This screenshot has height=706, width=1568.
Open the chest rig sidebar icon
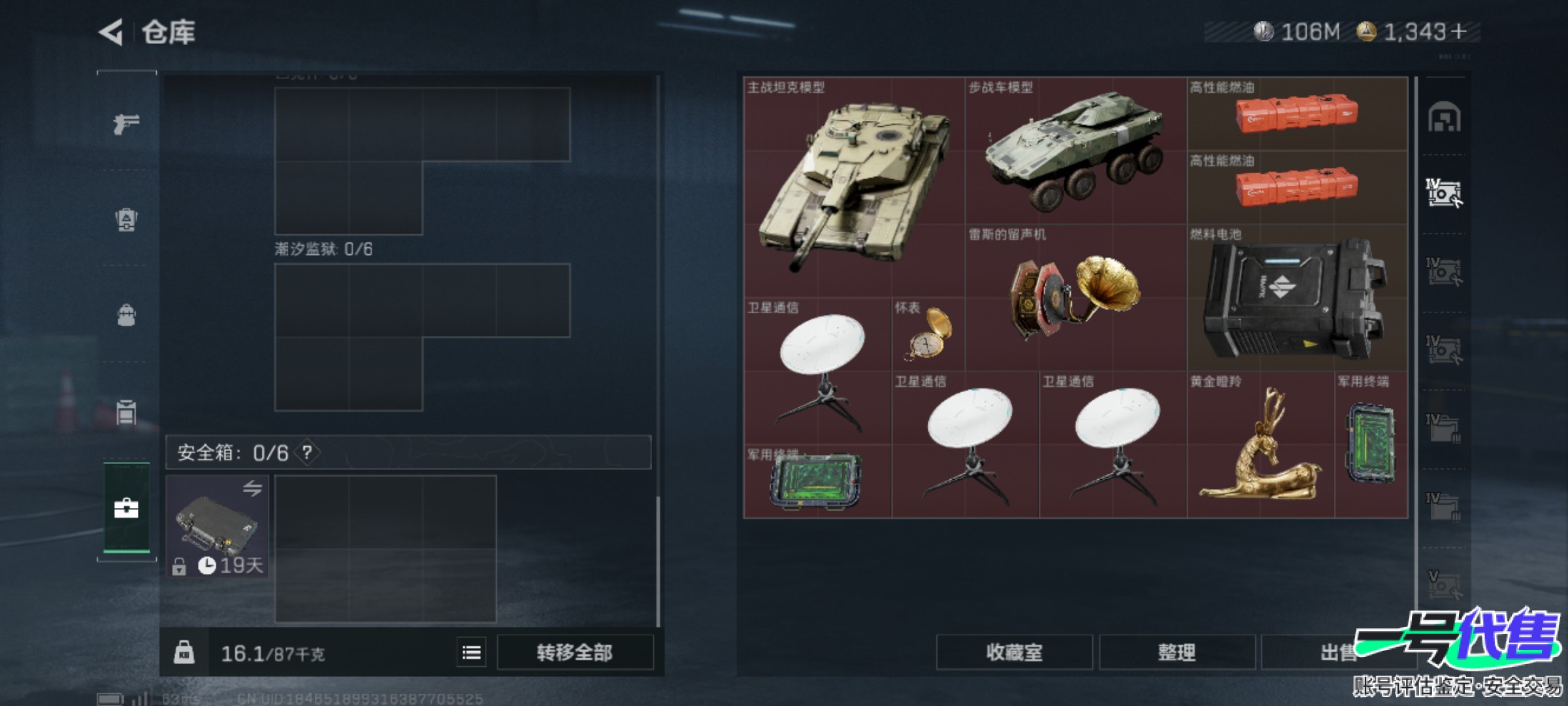126,412
